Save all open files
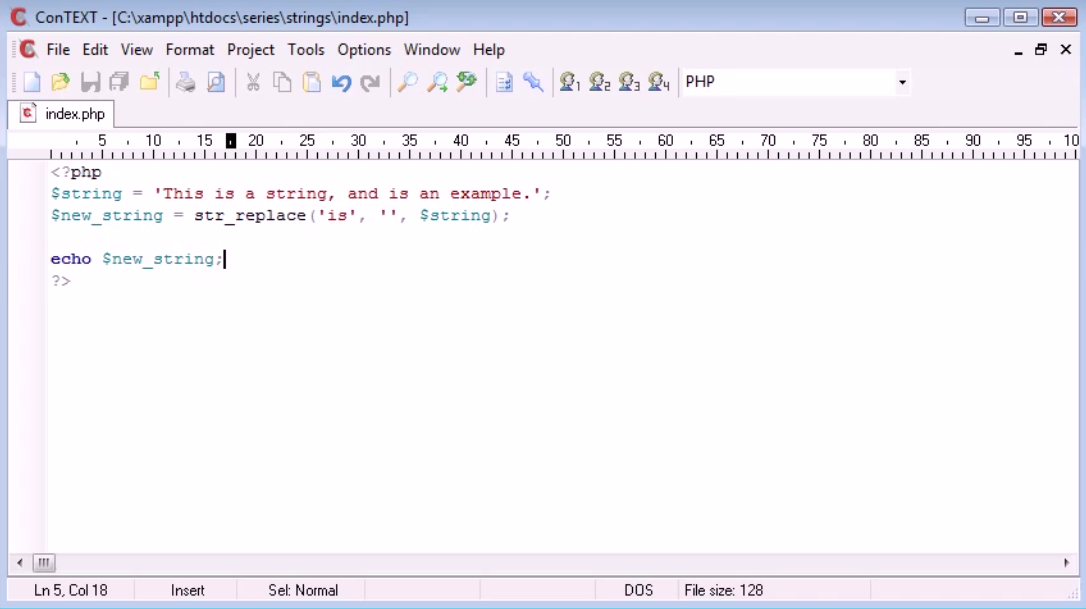This screenshot has width=1086, height=609. click(x=119, y=82)
